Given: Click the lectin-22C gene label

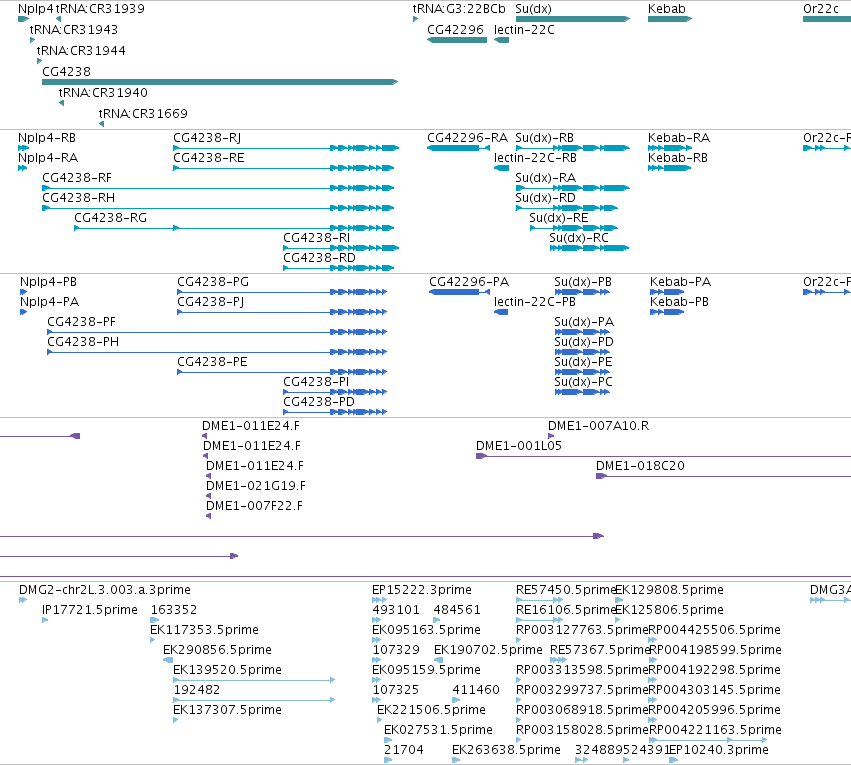Looking at the screenshot, I should pyautogui.click(x=524, y=29).
